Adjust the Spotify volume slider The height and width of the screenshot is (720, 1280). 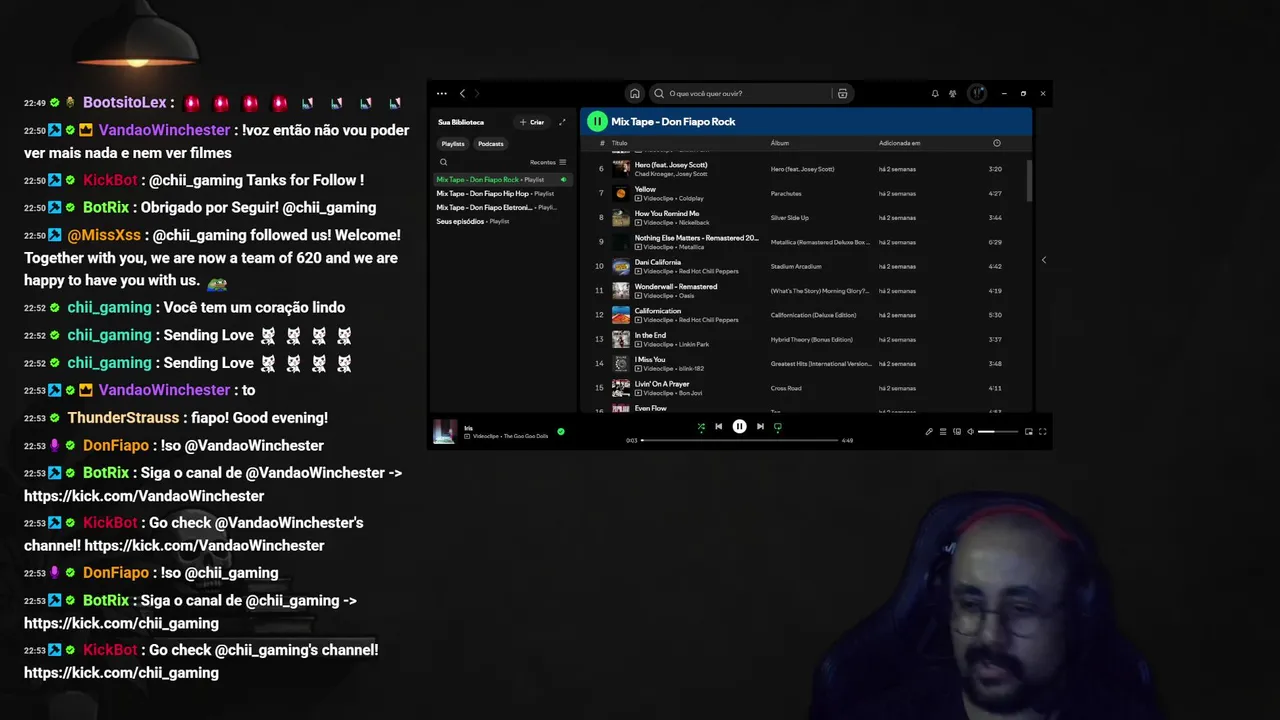(998, 432)
